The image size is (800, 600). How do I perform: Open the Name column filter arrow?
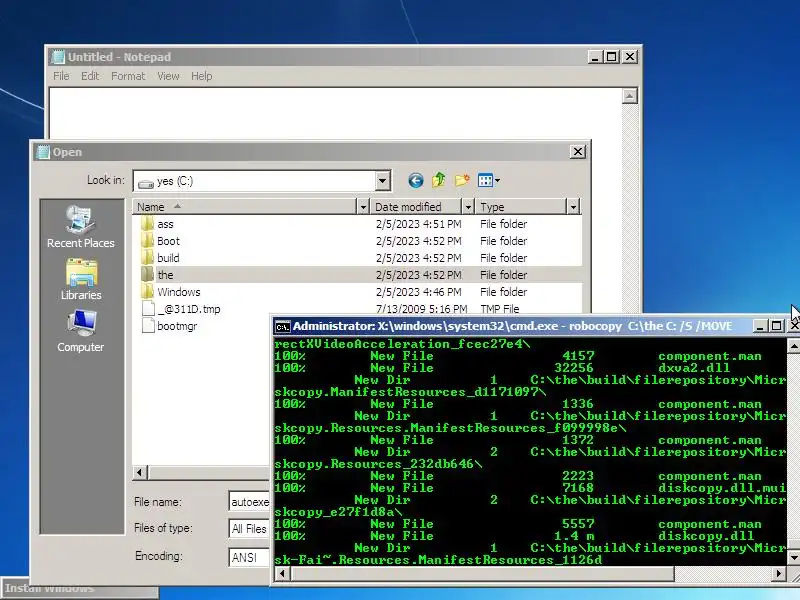click(x=363, y=207)
